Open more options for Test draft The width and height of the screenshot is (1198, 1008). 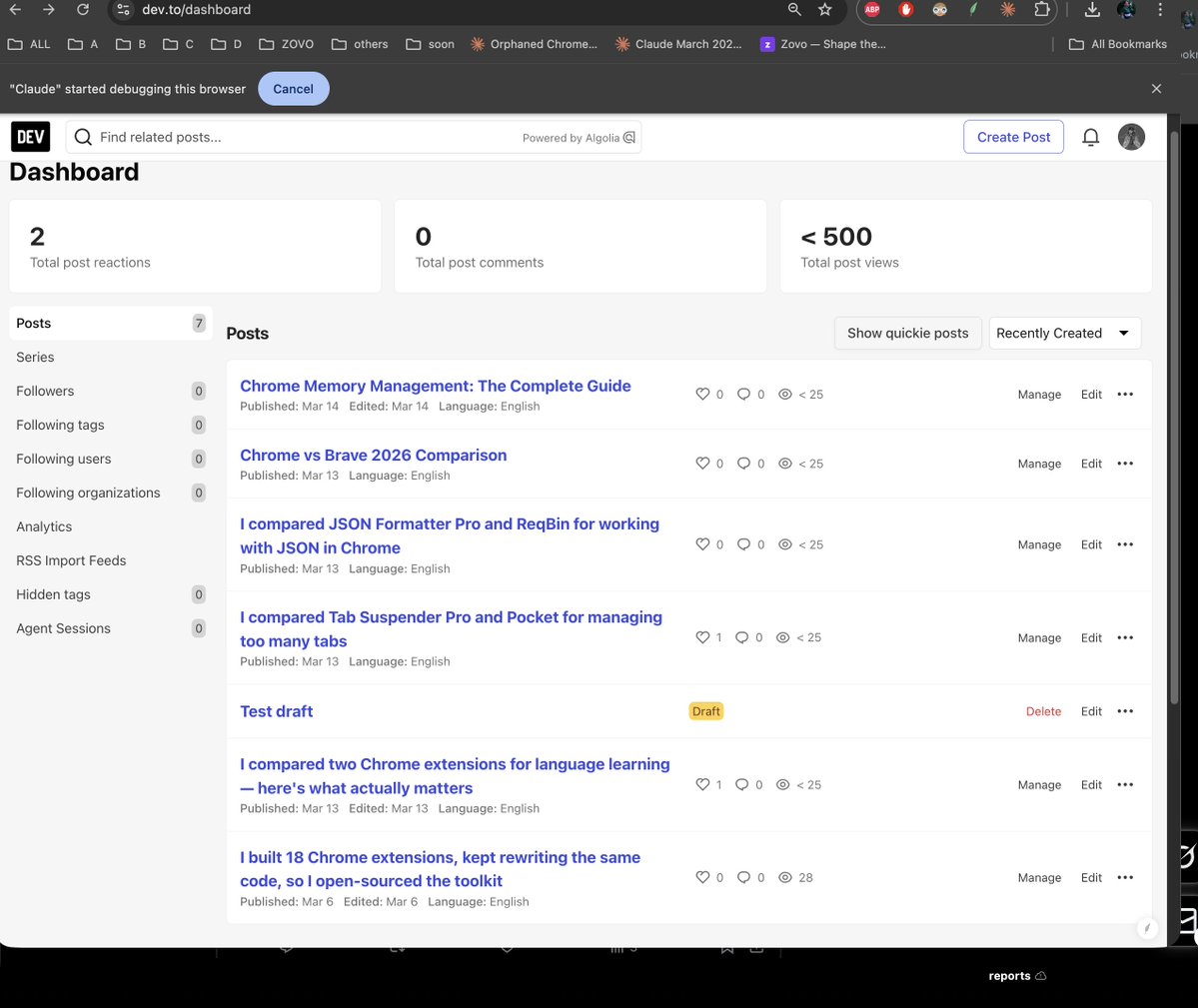click(1125, 711)
